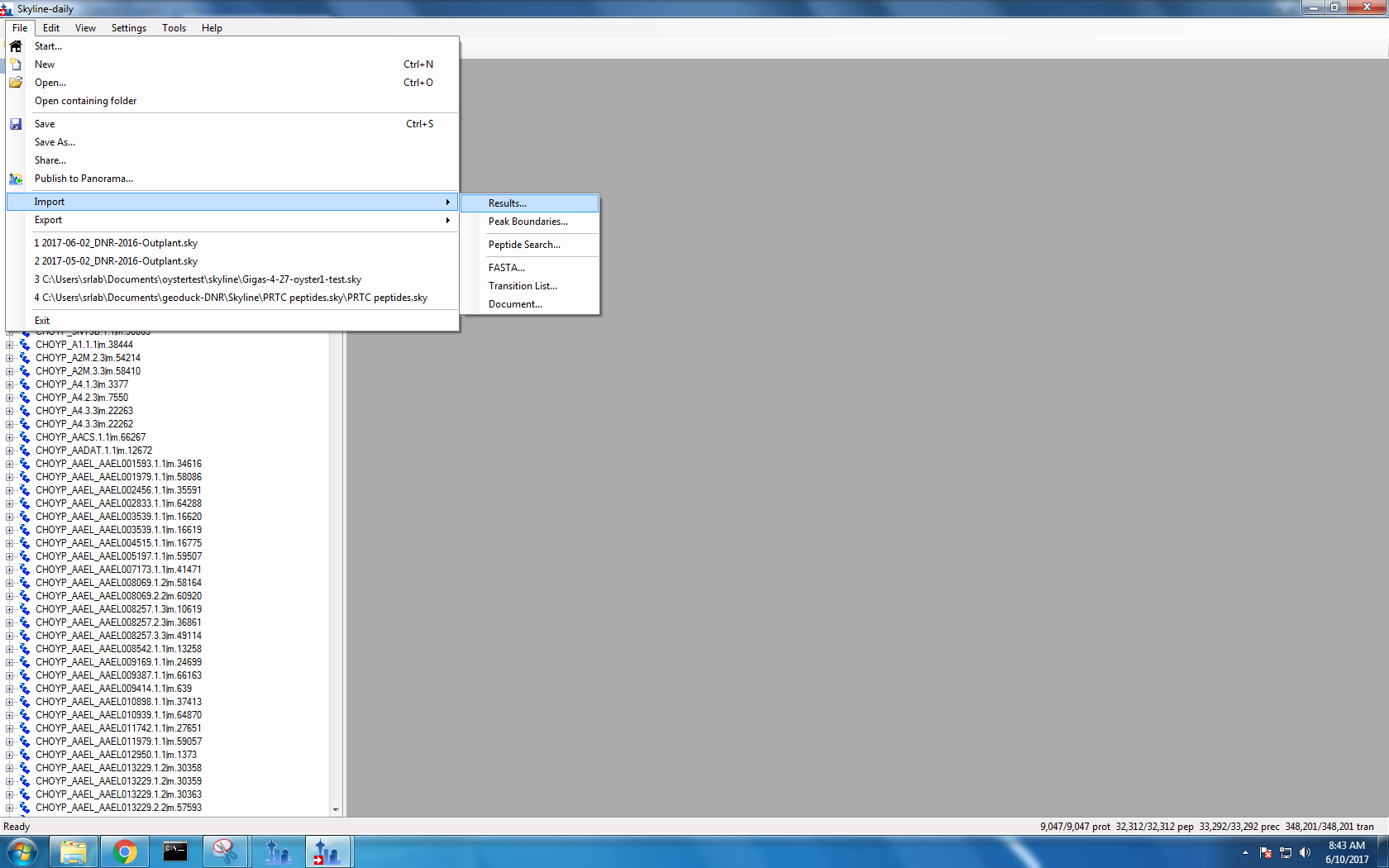The height and width of the screenshot is (868, 1389).
Task: Open recent file Gigas-4-27-oyster1-test.sky
Action: [x=232, y=279]
